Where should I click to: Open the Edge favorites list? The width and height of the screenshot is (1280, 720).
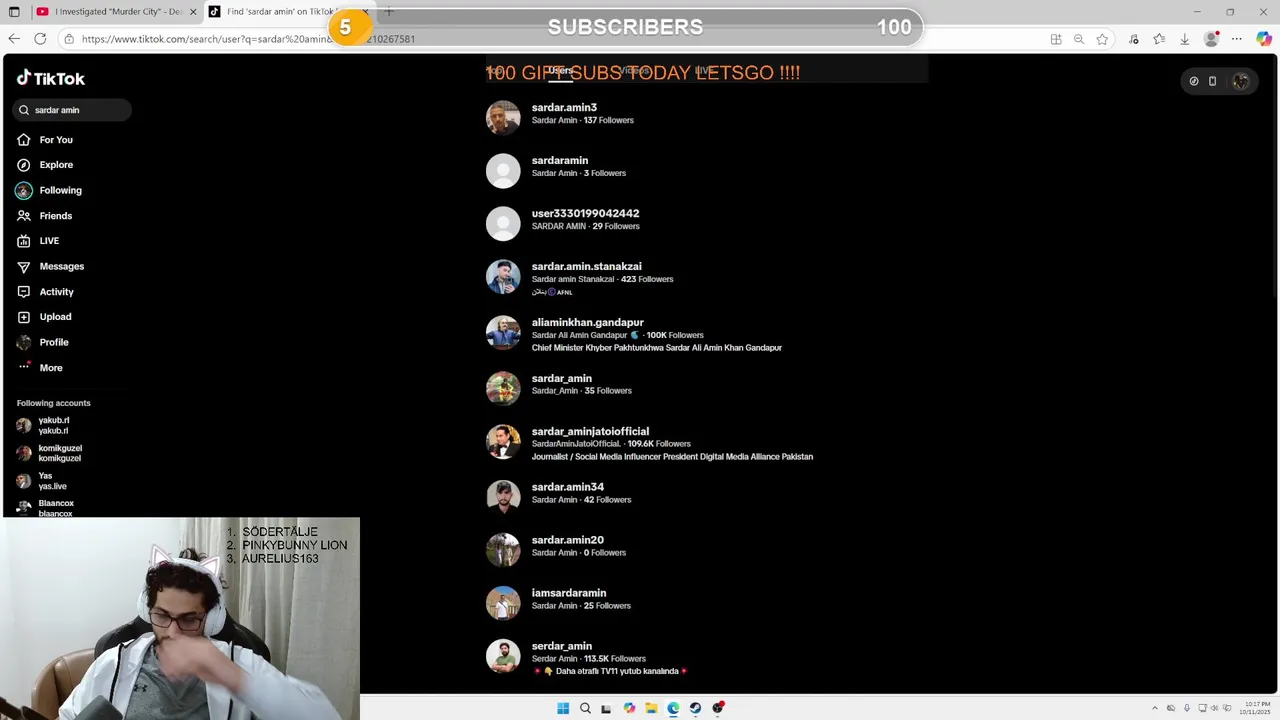1159,39
